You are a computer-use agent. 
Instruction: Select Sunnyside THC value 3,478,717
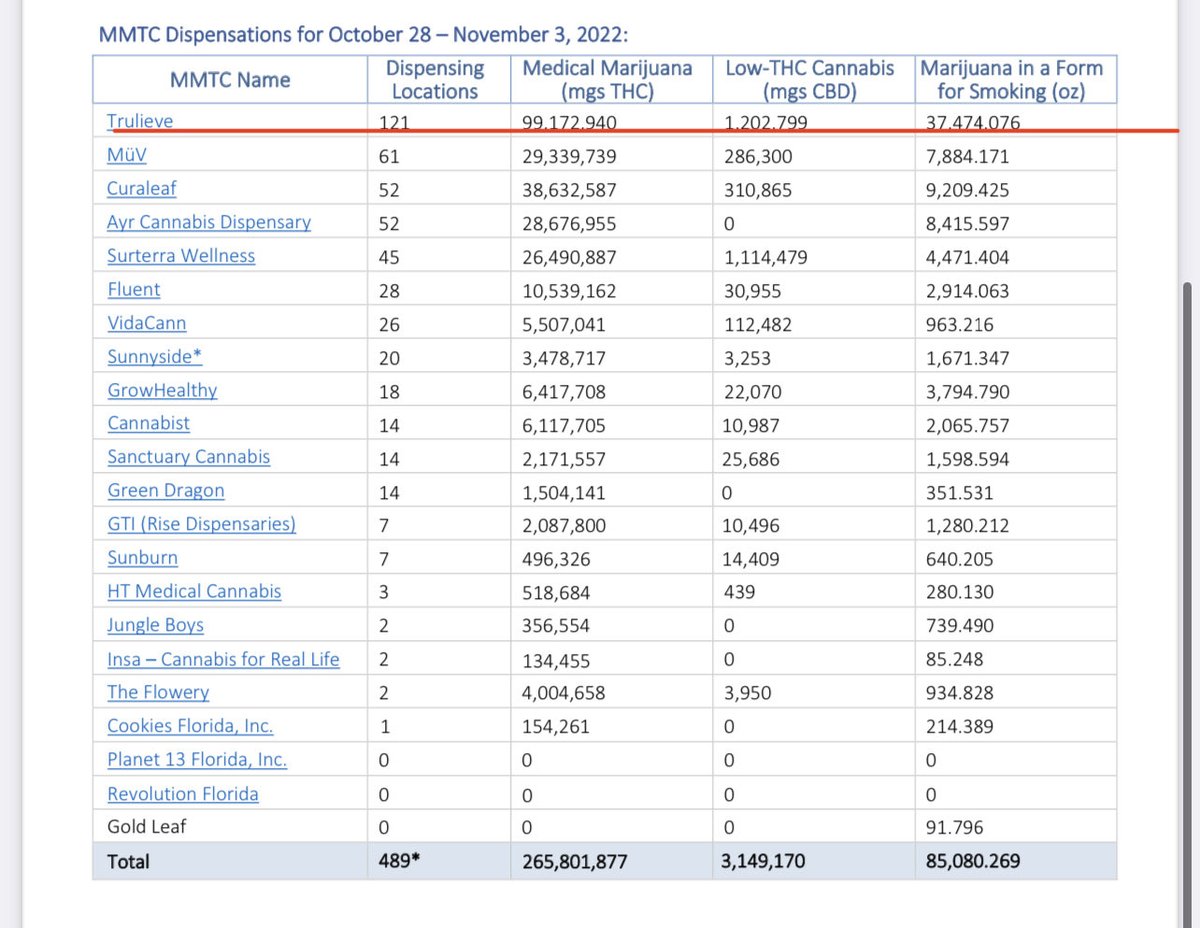[x=564, y=358]
